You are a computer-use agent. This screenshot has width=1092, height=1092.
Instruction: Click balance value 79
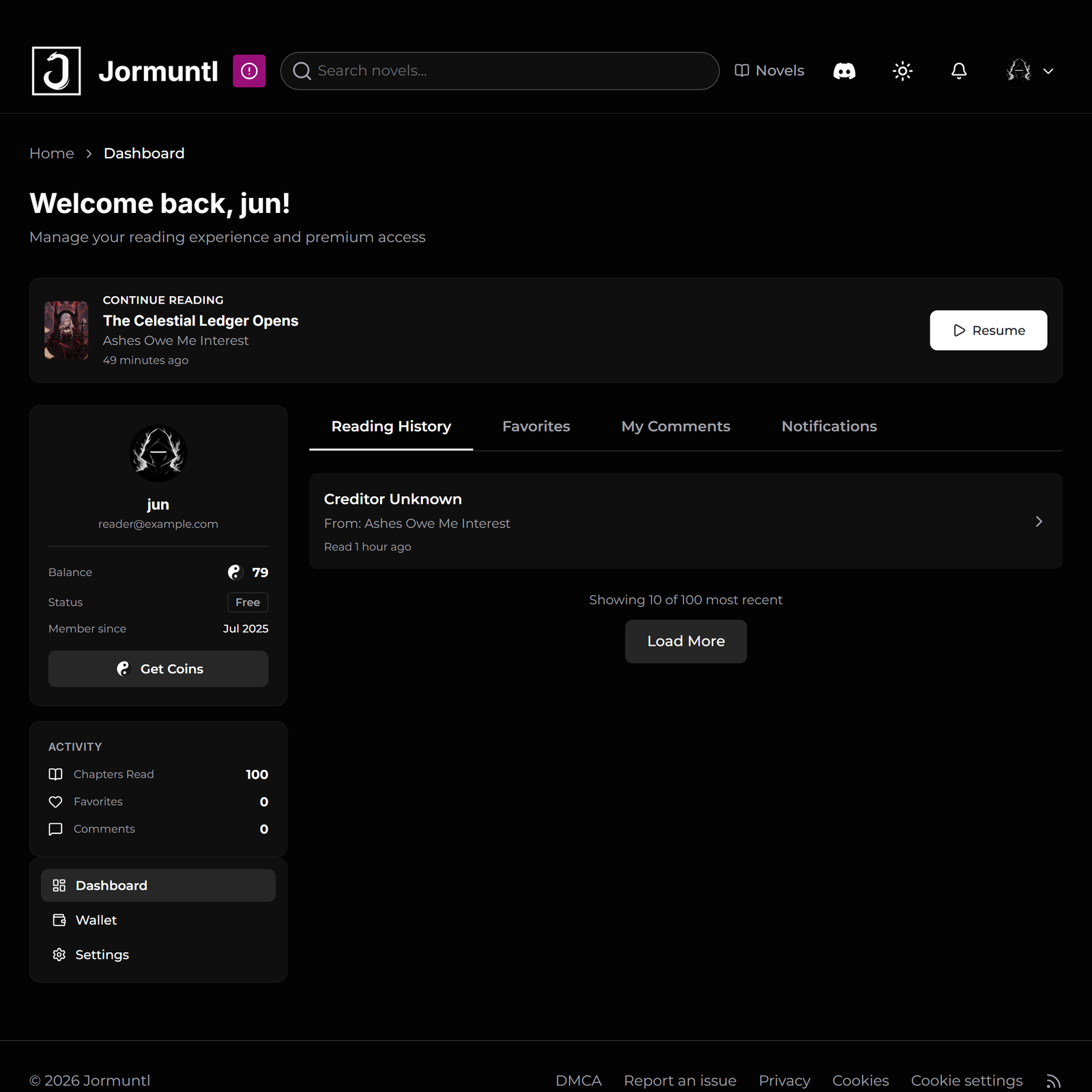pyautogui.click(x=260, y=573)
